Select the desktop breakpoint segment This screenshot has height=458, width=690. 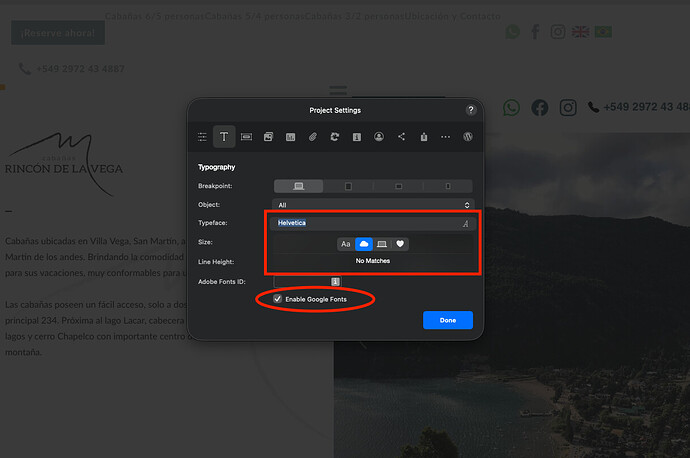click(298, 186)
